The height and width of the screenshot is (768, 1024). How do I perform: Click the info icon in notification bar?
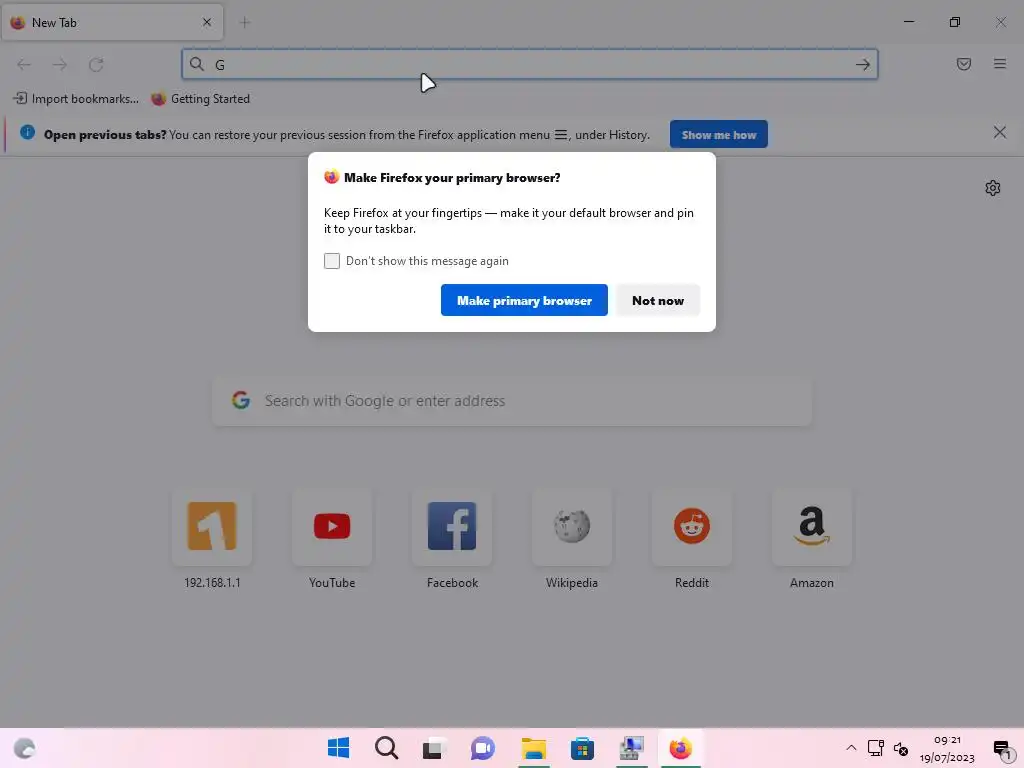click(x=27, y=133)
